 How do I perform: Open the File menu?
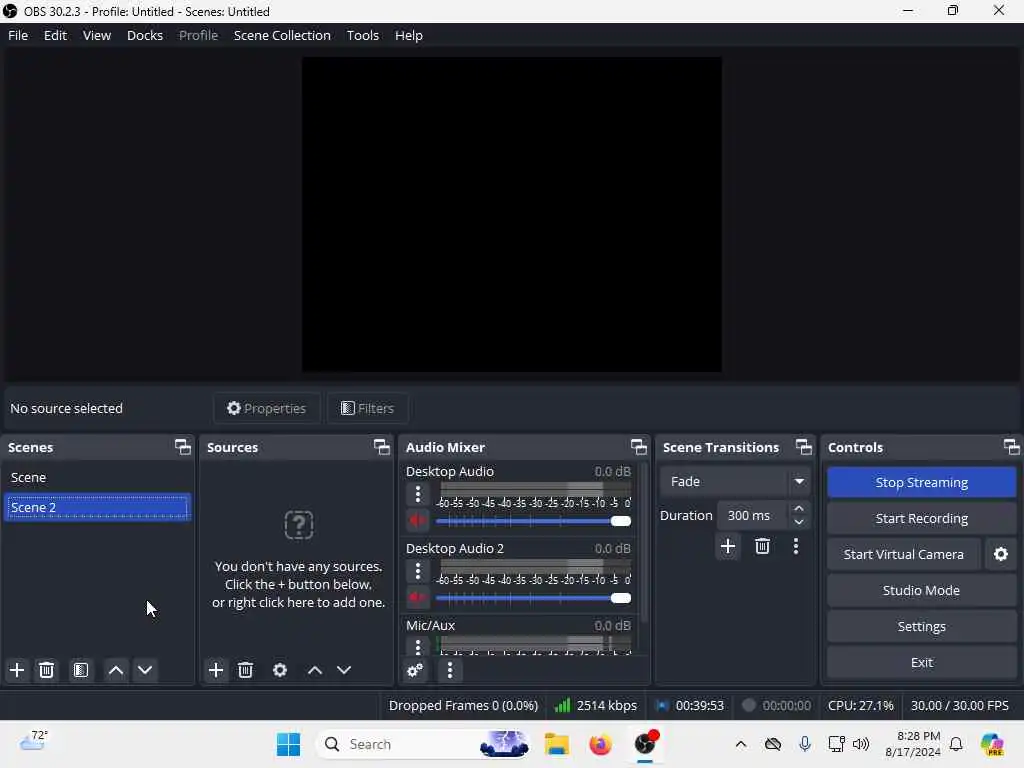[18, 35]
